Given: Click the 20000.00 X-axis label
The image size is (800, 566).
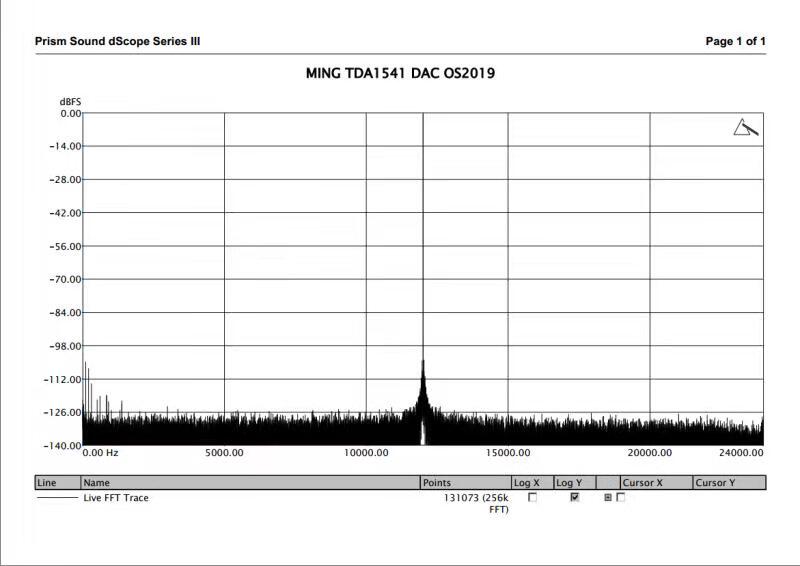Looking at the screenshot, I should [x=650, y=453].
